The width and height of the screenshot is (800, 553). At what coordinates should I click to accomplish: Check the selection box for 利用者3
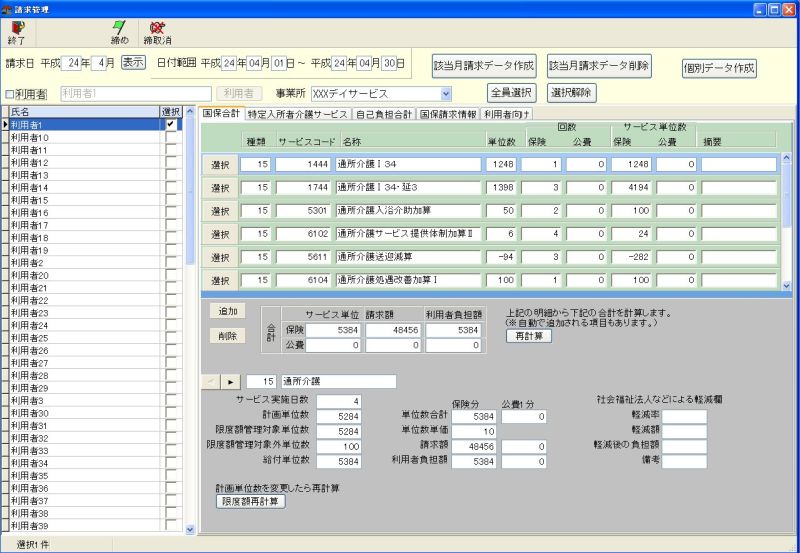coord(171,400)
